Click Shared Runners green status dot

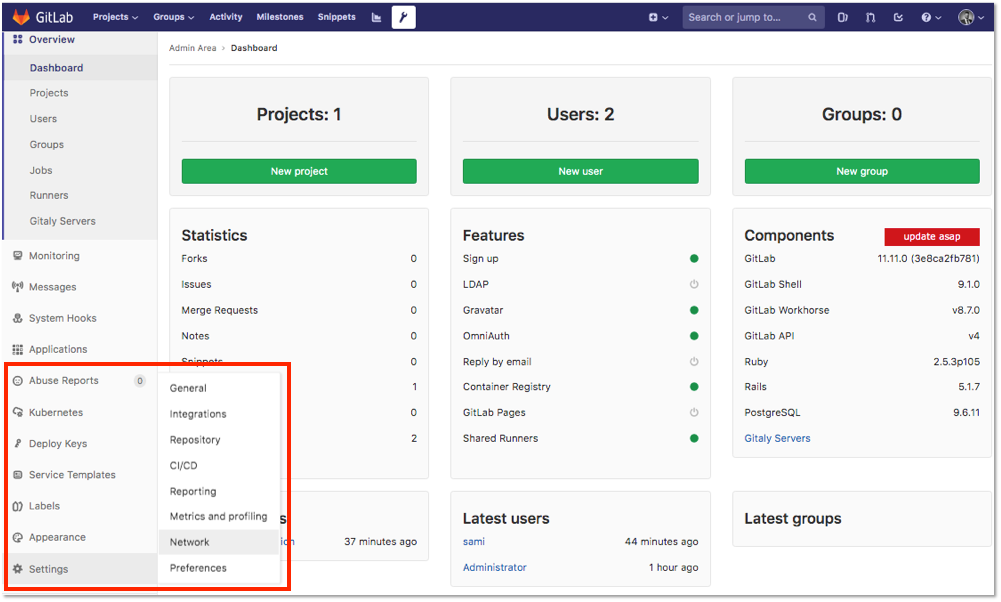(x=694, y=439)
